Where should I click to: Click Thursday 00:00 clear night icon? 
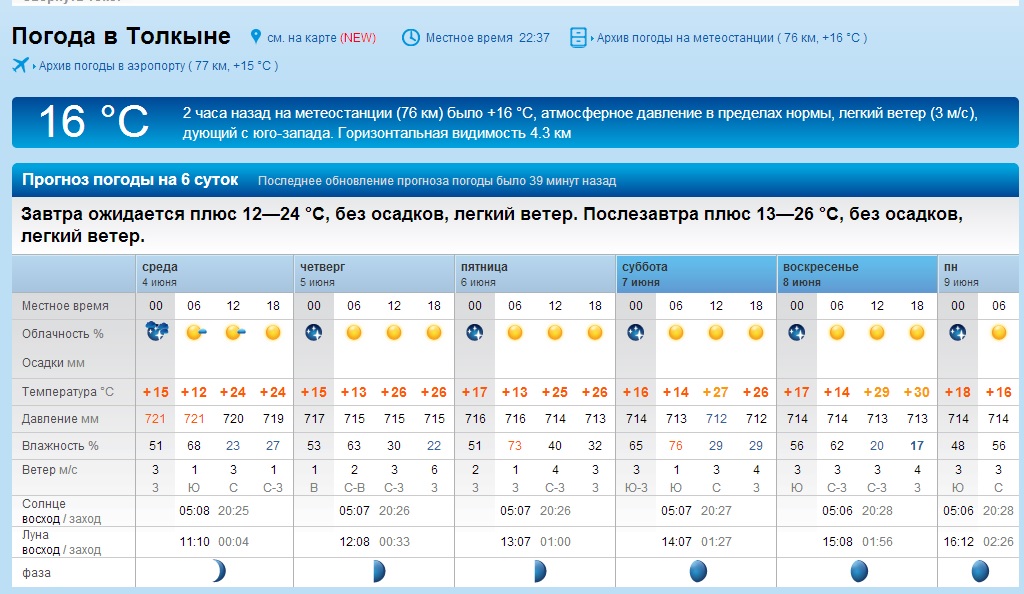pos(314,332)
